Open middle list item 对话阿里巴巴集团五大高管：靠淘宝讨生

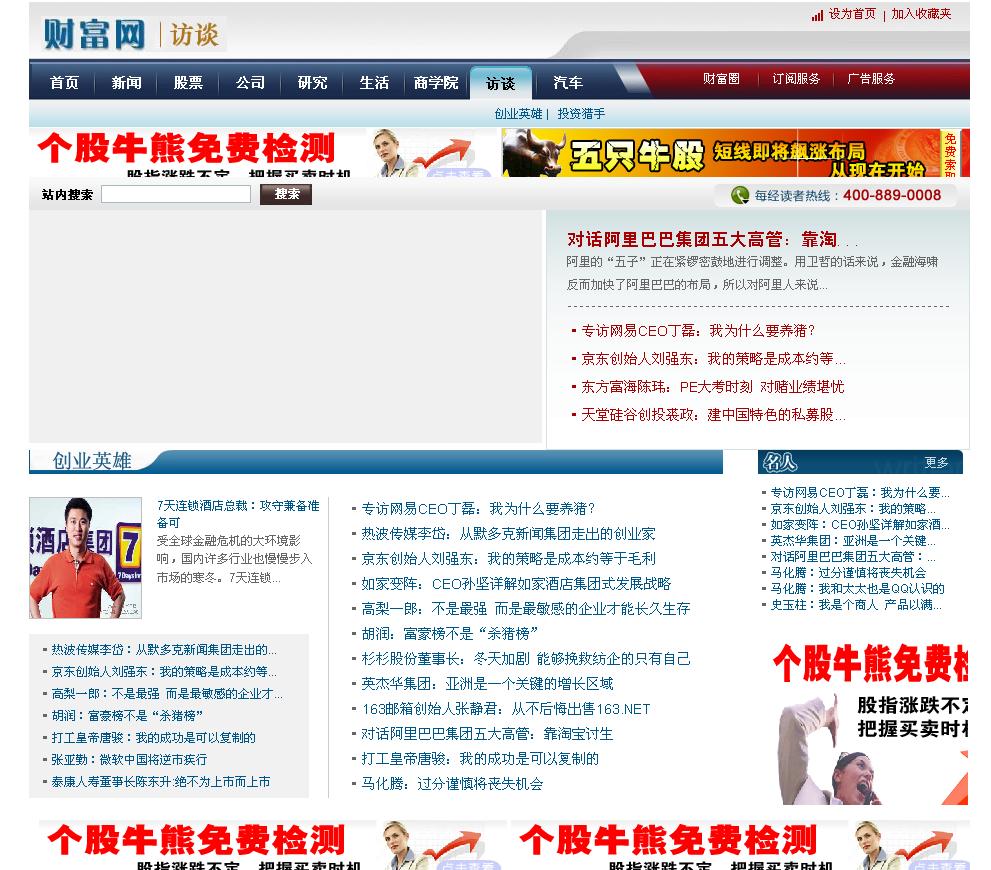487,734
